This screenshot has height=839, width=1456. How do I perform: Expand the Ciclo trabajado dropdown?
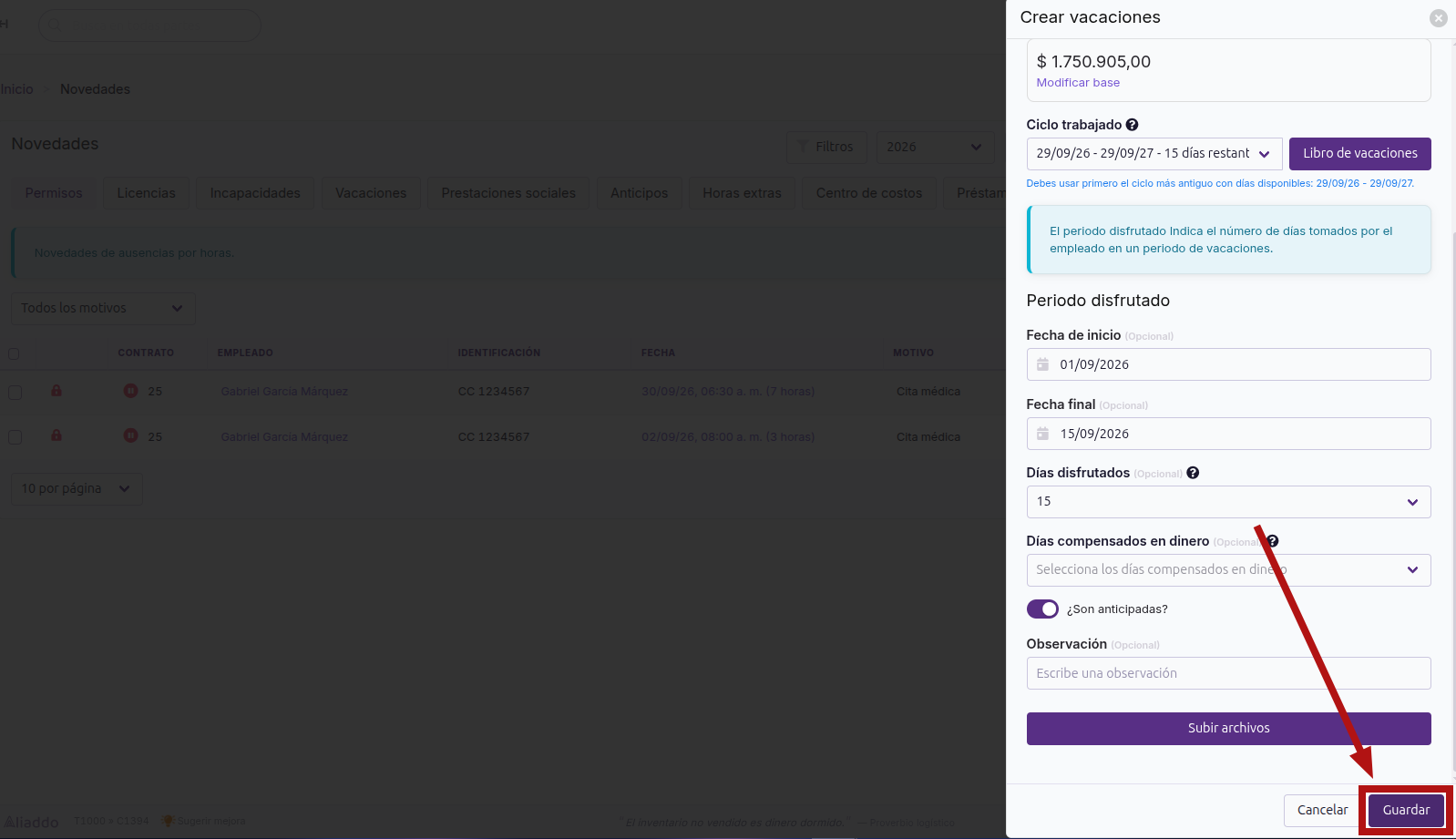coord(1154,154)
